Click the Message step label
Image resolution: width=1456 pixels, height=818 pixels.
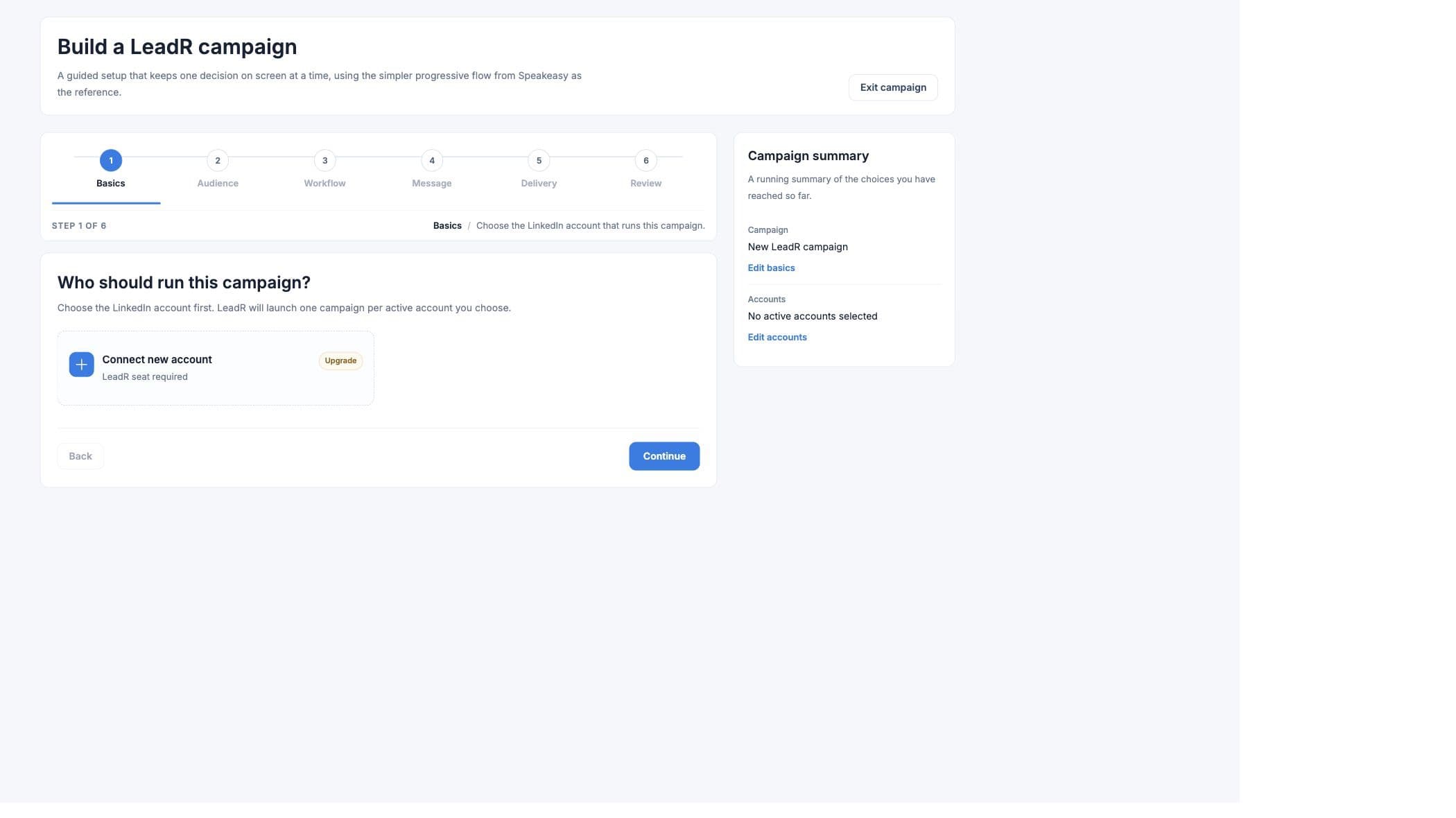pos(432,183)
